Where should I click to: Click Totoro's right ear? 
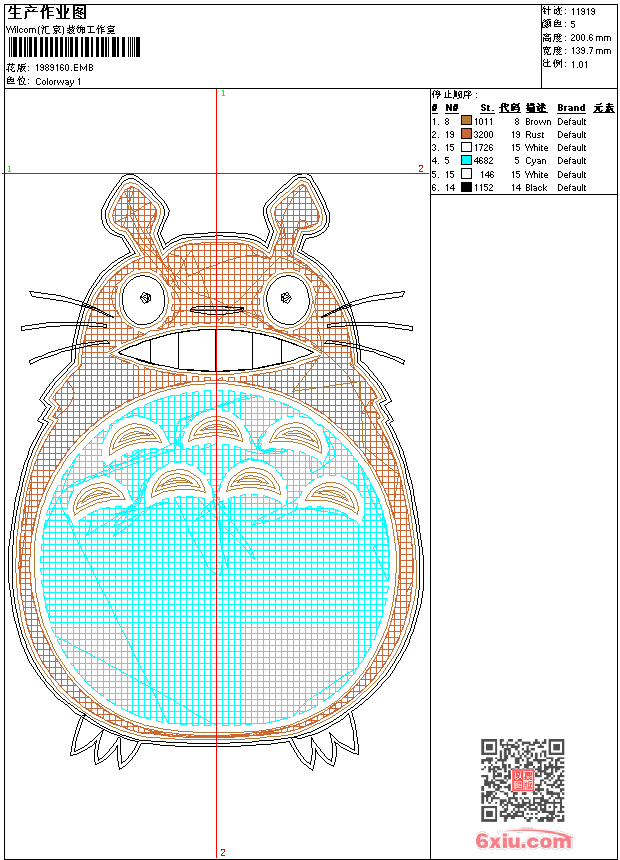(x=304, y=210)
